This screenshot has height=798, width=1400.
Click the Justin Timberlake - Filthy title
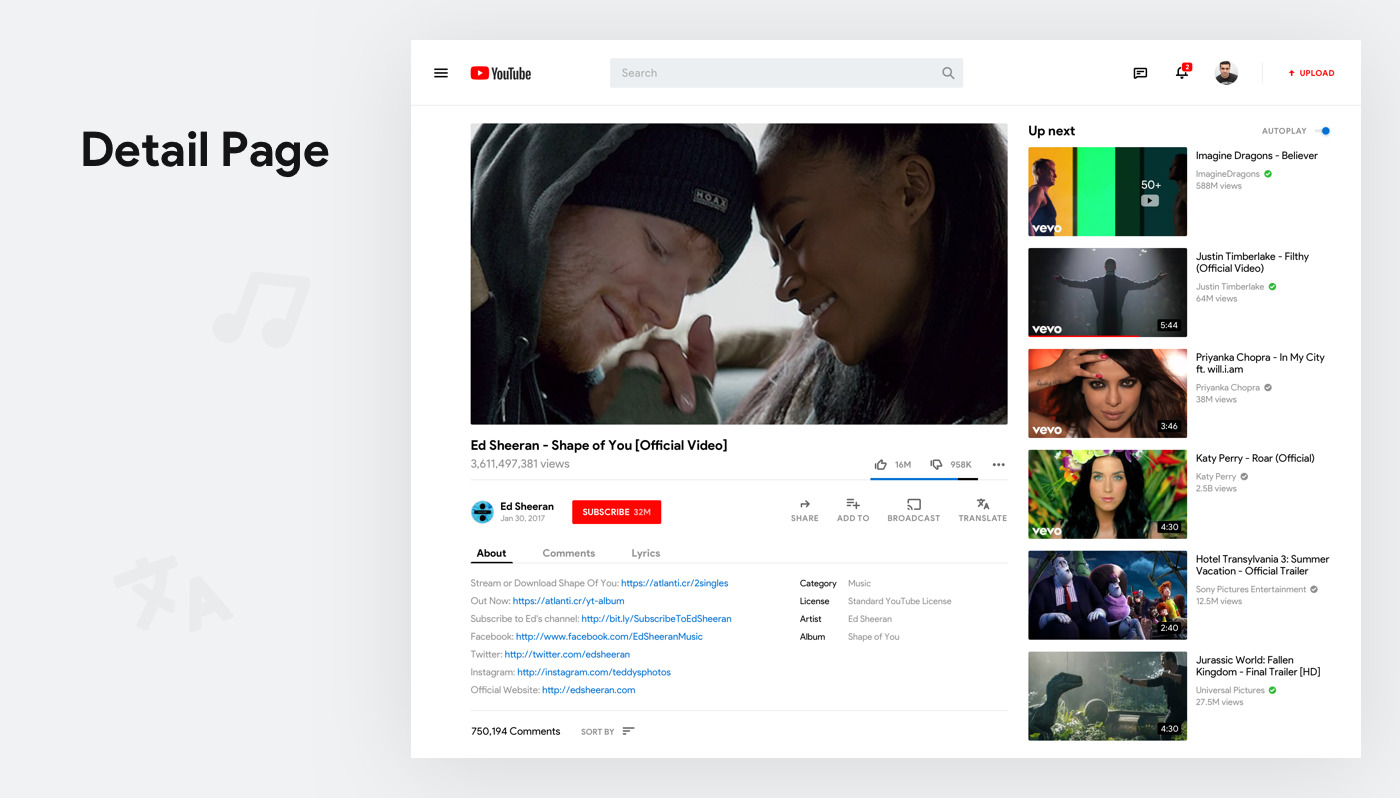[1252, 262]
